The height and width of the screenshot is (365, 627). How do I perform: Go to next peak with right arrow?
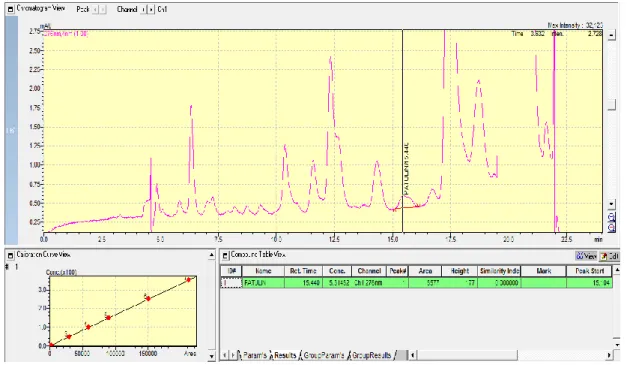click(103, 9)
